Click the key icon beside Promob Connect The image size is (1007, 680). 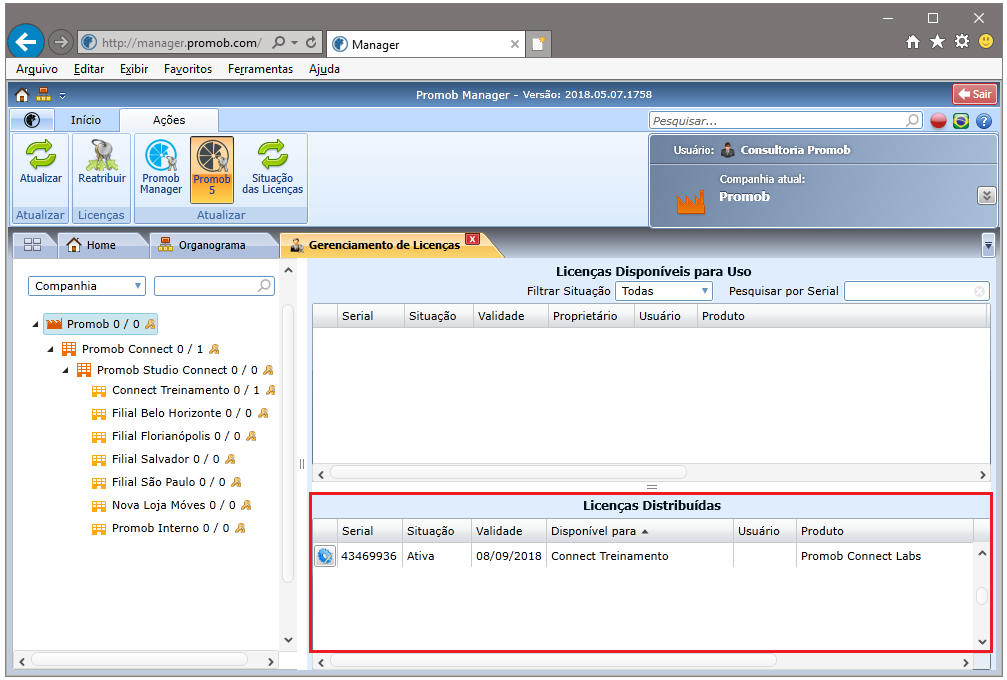[x=215, y=349]
